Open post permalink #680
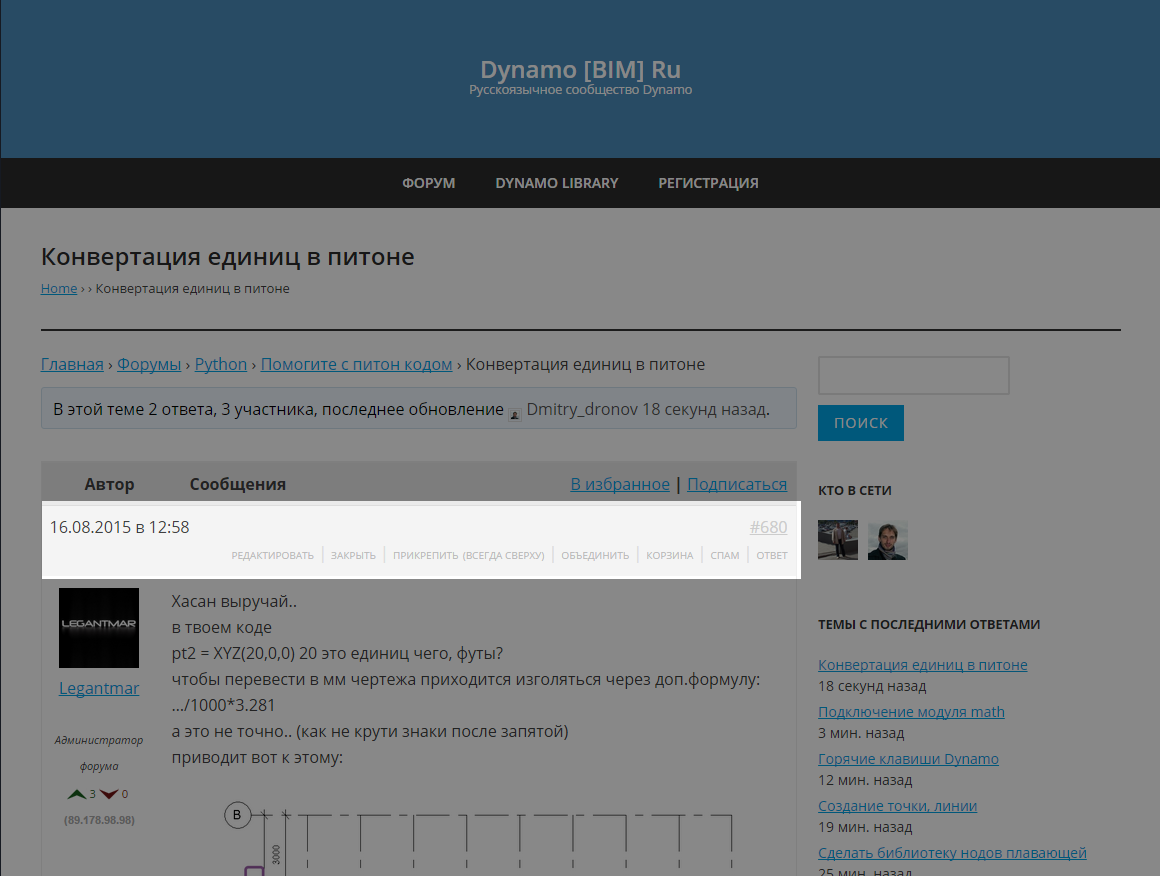1160x876 pixels. click(x=768, y=527)
